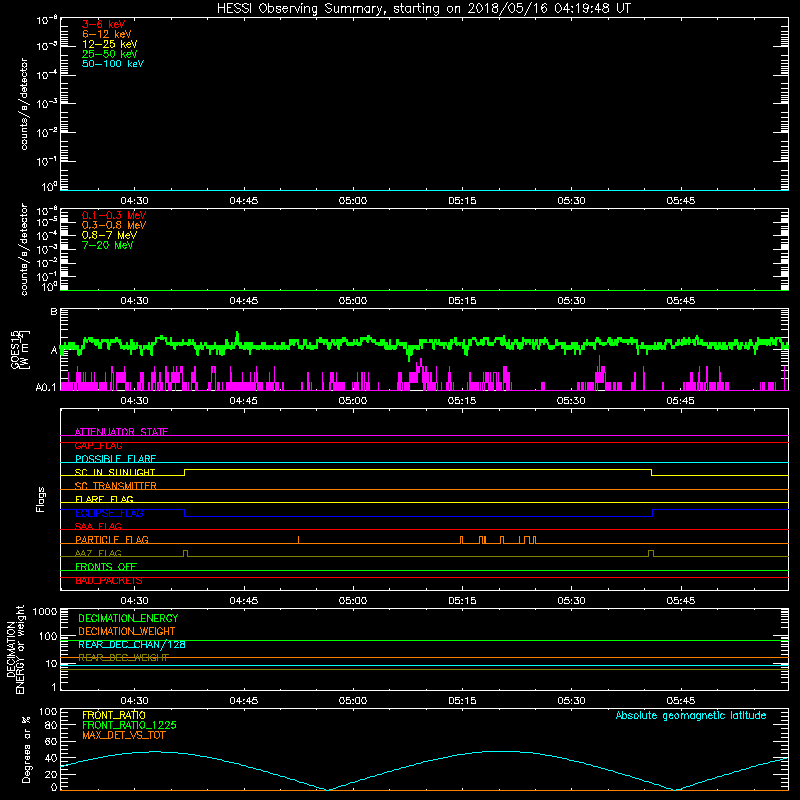Click the A47_FLAG pulse near 04:37
This screenshot has height=800, width=800.
186,554
